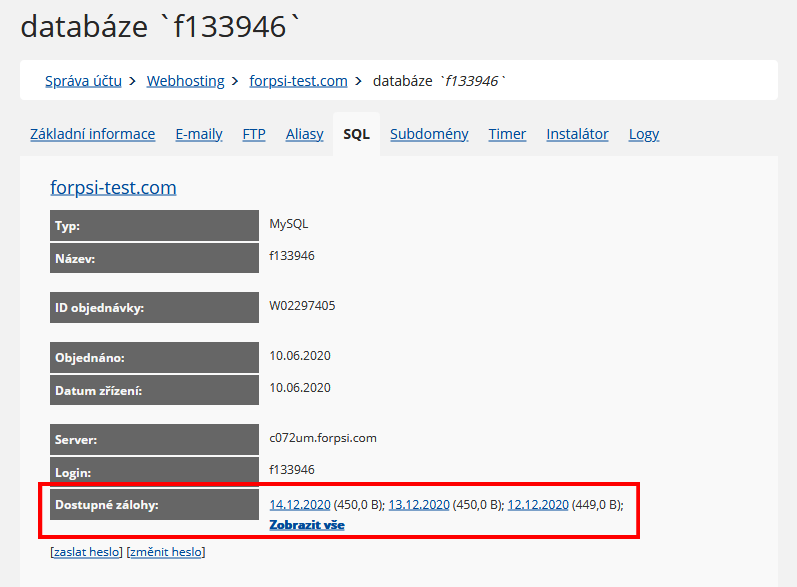Click the změnit heslo link

166,552
